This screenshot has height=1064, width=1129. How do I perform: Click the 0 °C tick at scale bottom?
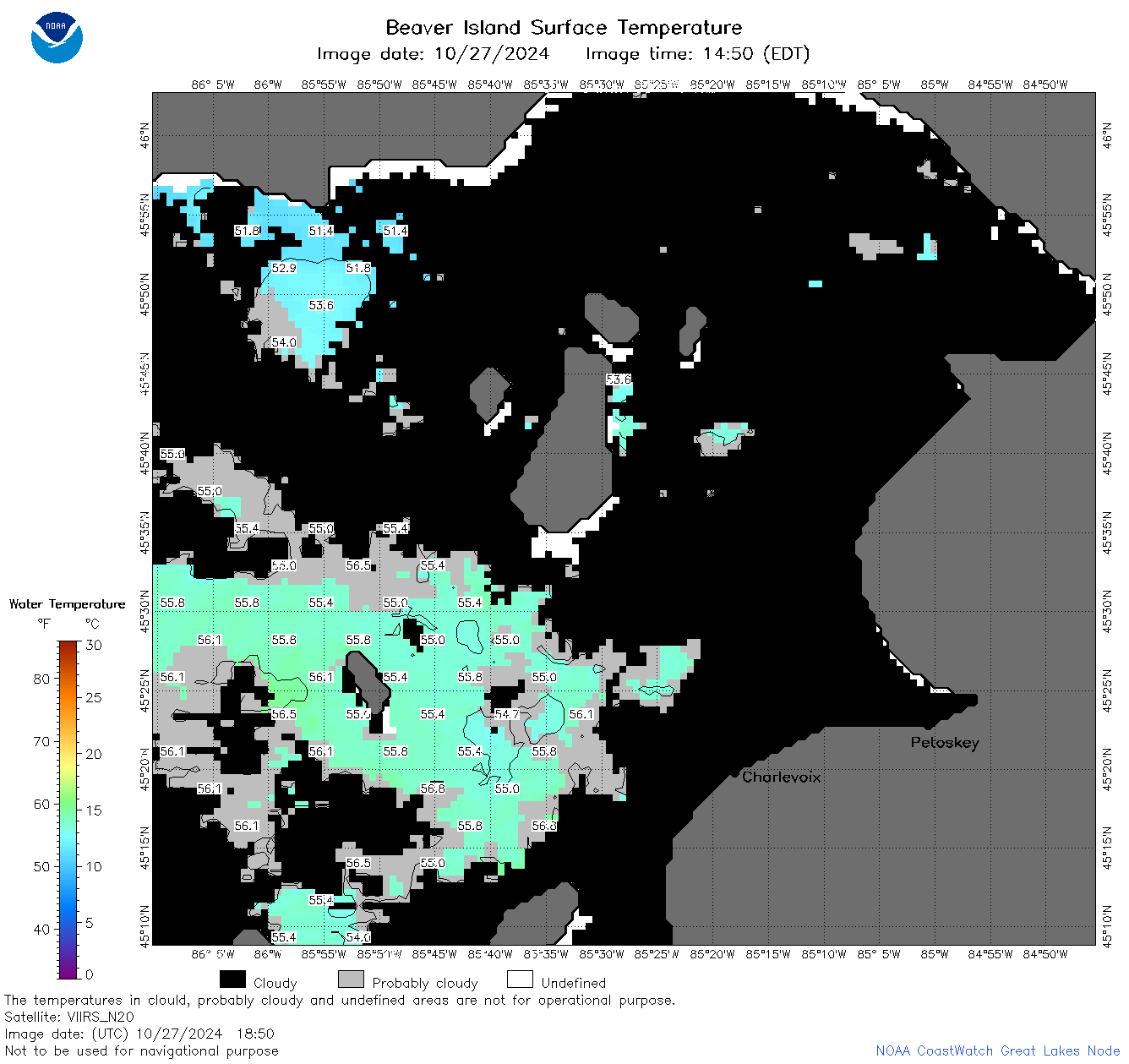[90, 974]
